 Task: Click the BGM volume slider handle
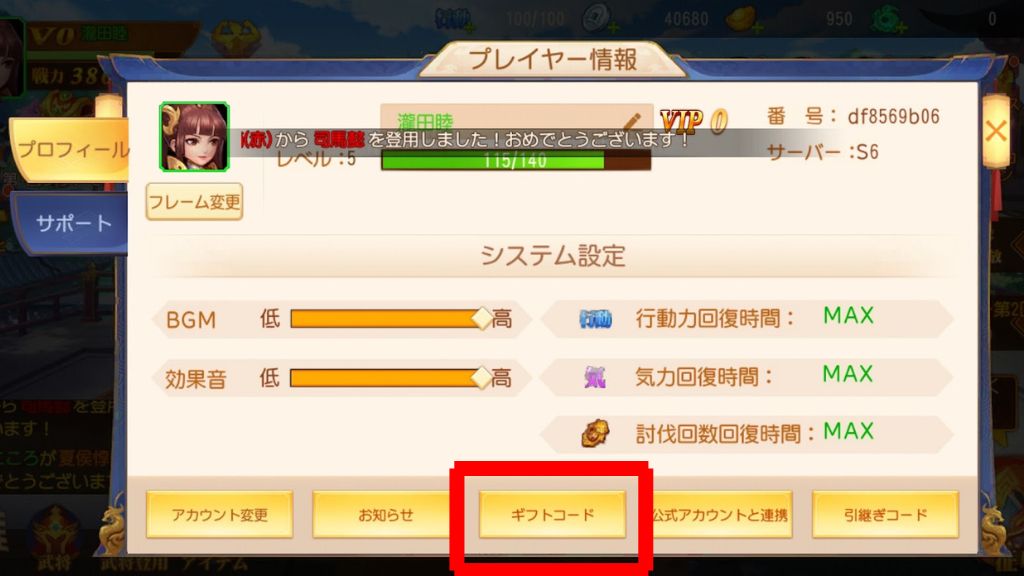(482, 319)
